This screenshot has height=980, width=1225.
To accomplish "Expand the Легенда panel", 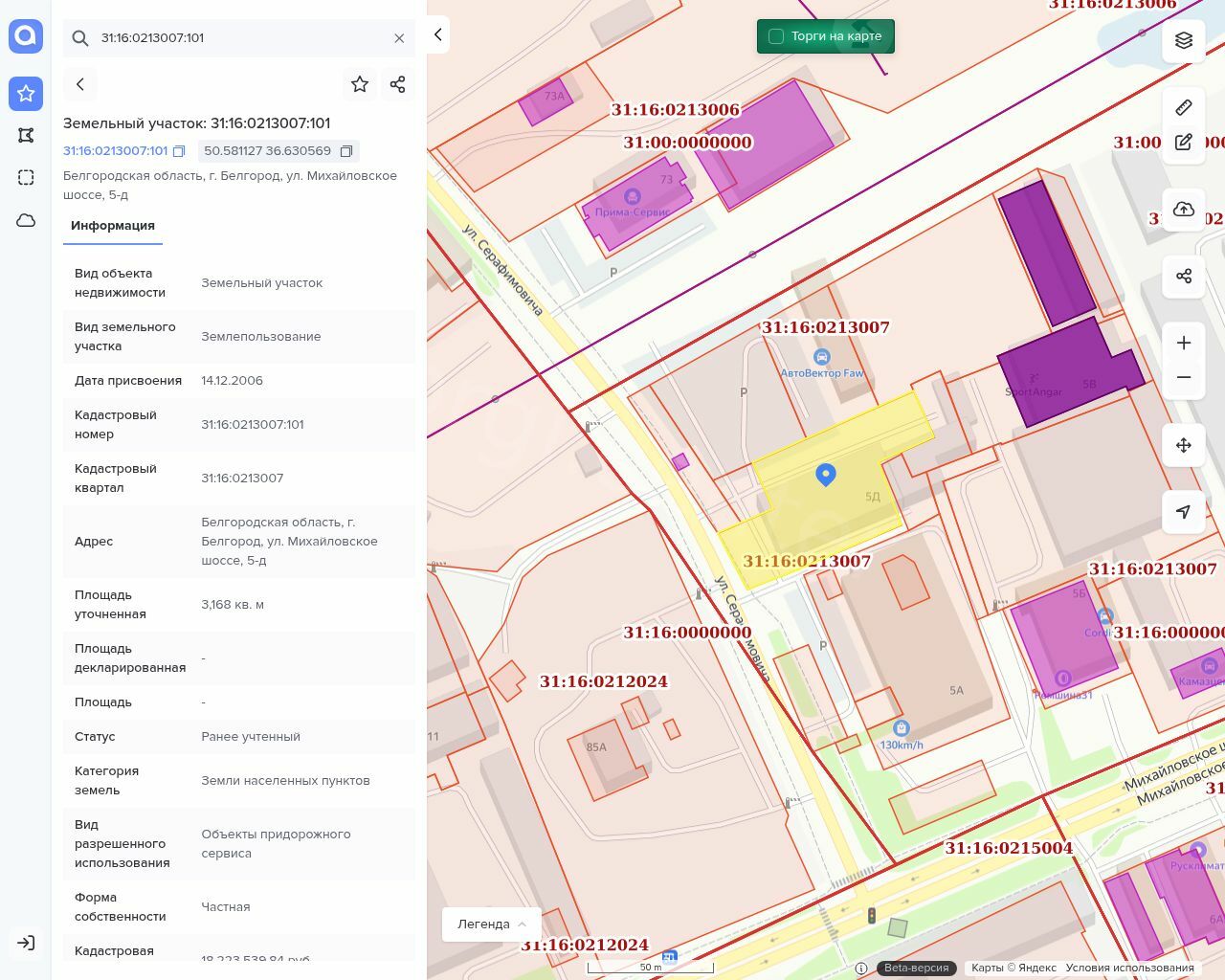I will [492, 924].
